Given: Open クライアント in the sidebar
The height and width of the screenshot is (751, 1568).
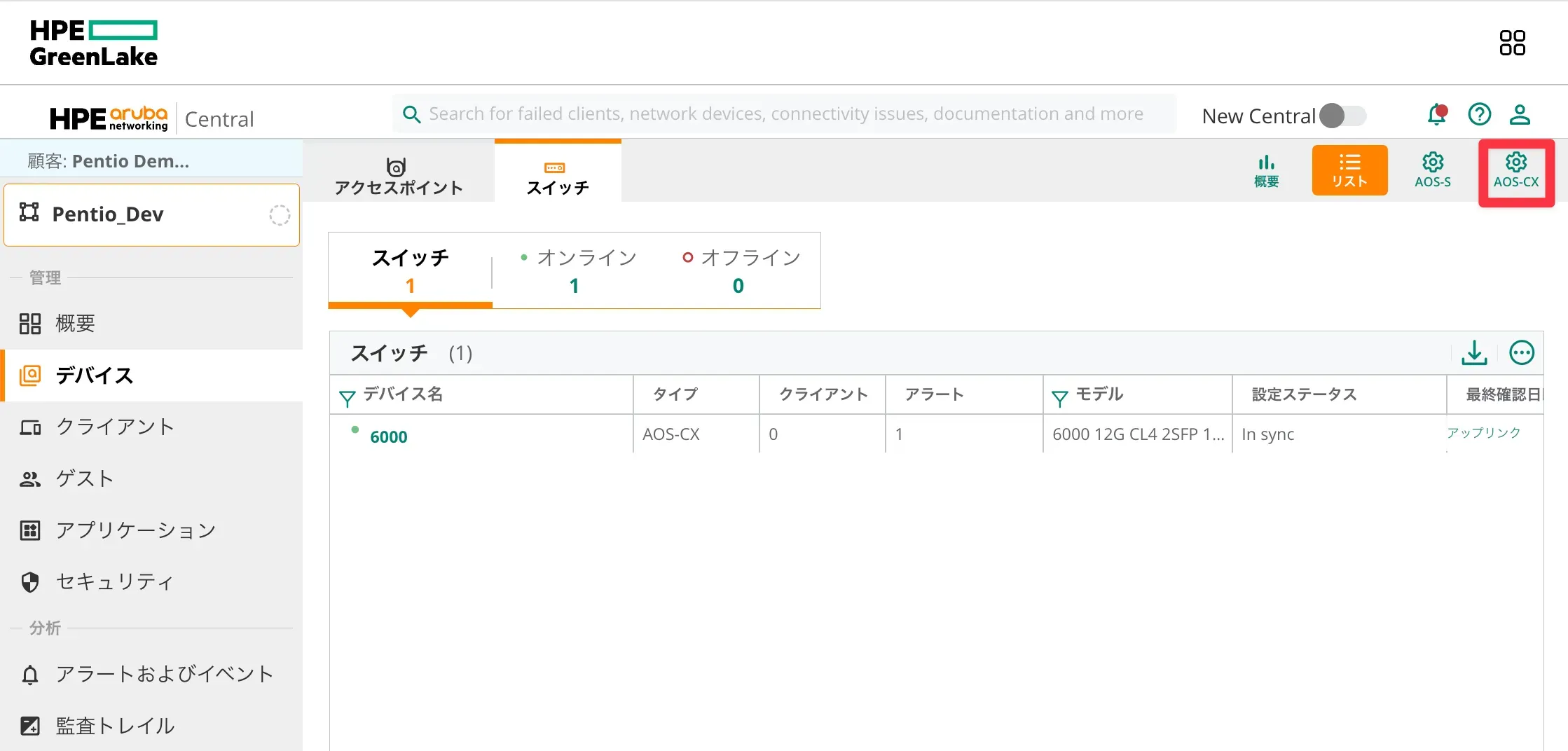Looking at the screenshot, I should tap(115, 427).
